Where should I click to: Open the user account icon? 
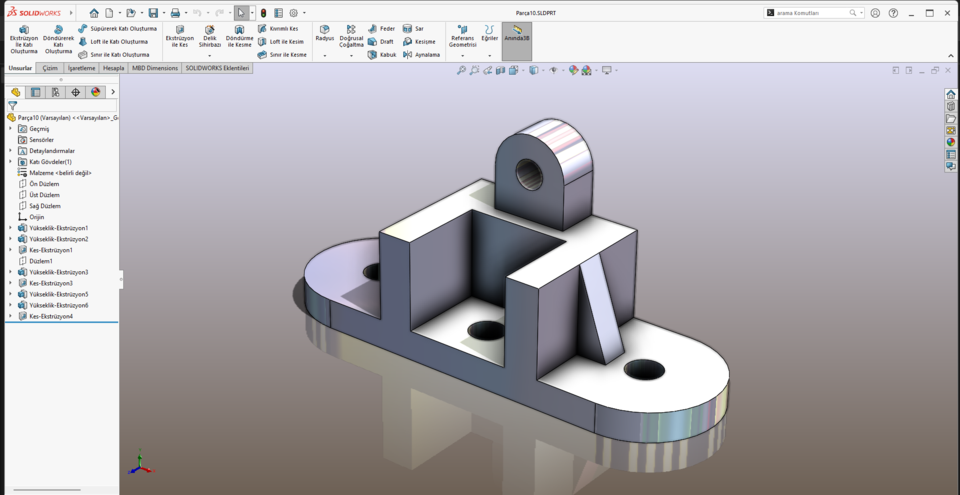(x=876, y=13)
